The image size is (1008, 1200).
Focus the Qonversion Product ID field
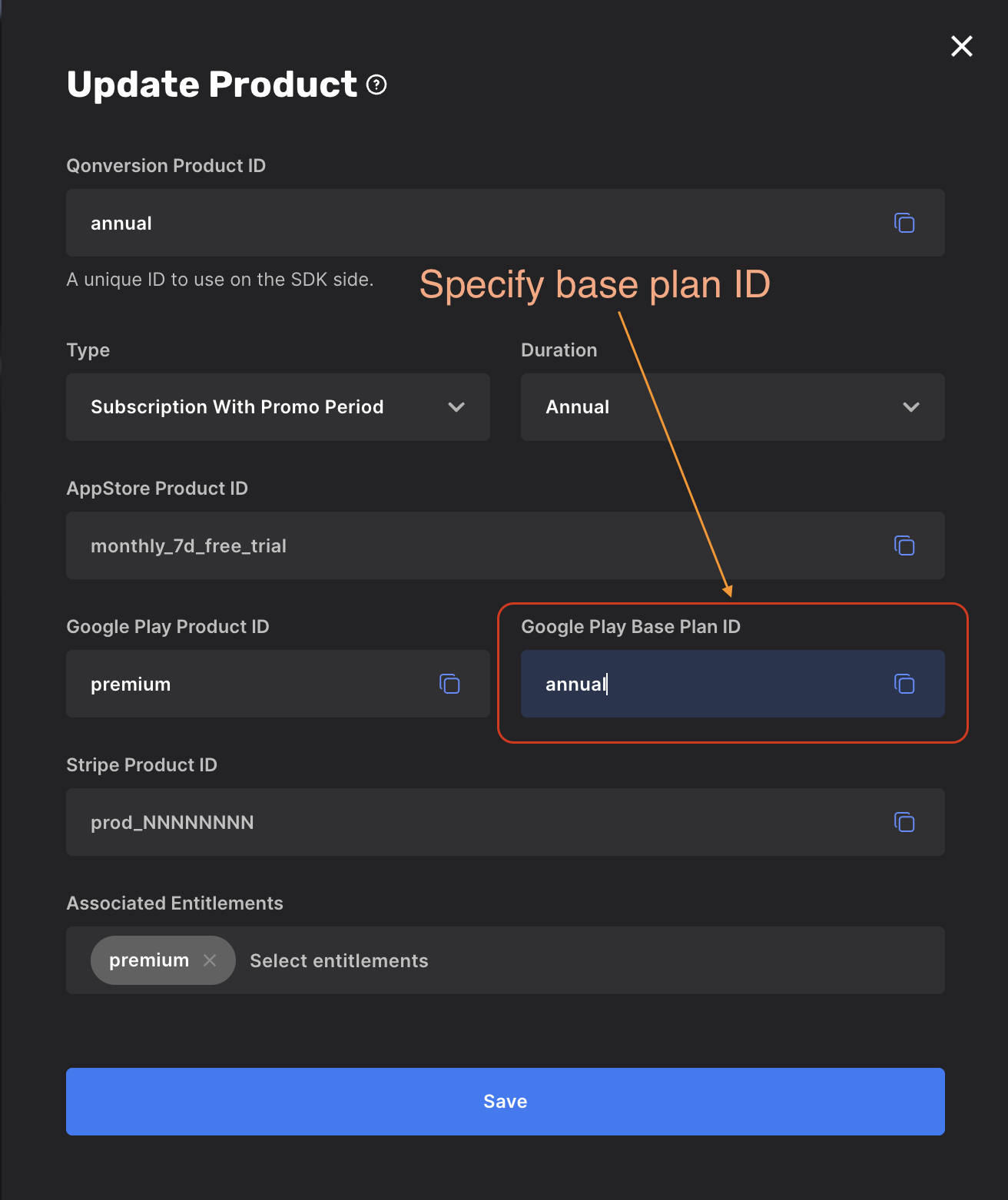pos(506,223)
